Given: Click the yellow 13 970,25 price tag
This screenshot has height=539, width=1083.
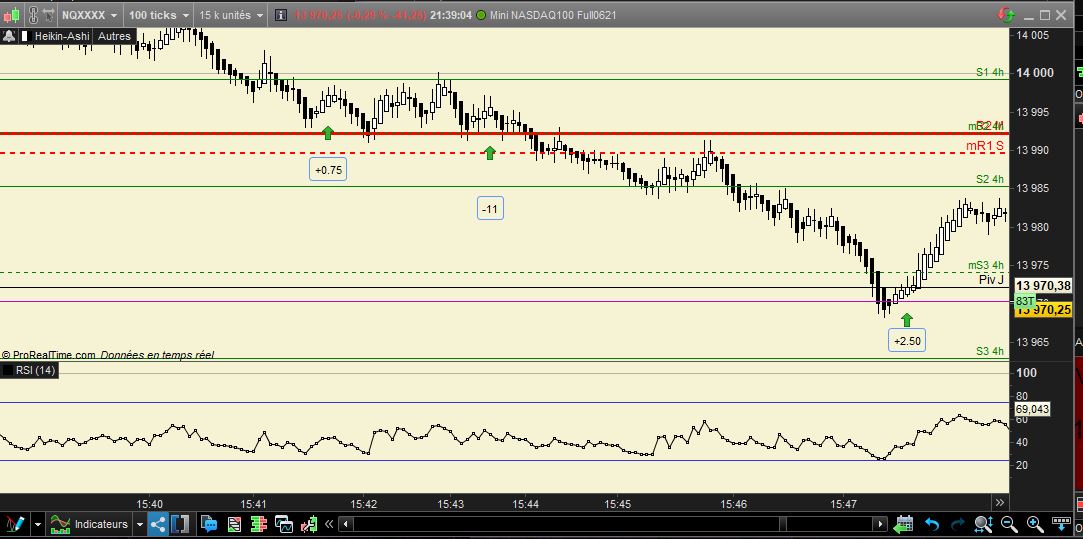Looking at the screenshot, I should pyautogui.click(x=1044, y=310).
